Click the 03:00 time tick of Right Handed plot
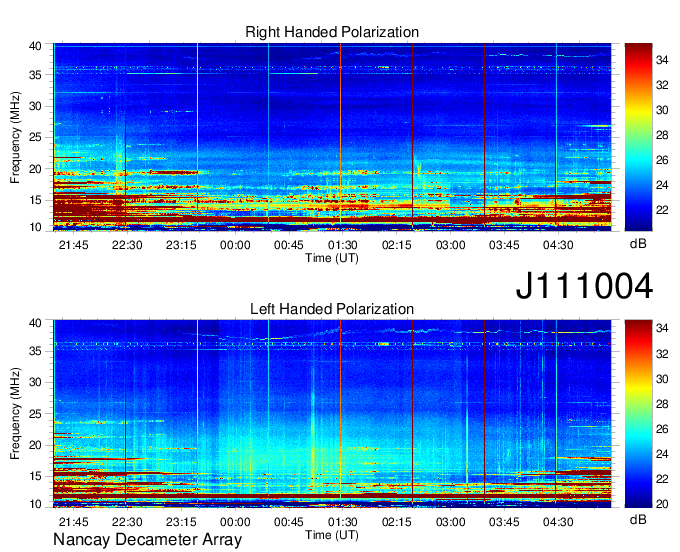Viewport: 680px width, 552px height. (451, 245)
